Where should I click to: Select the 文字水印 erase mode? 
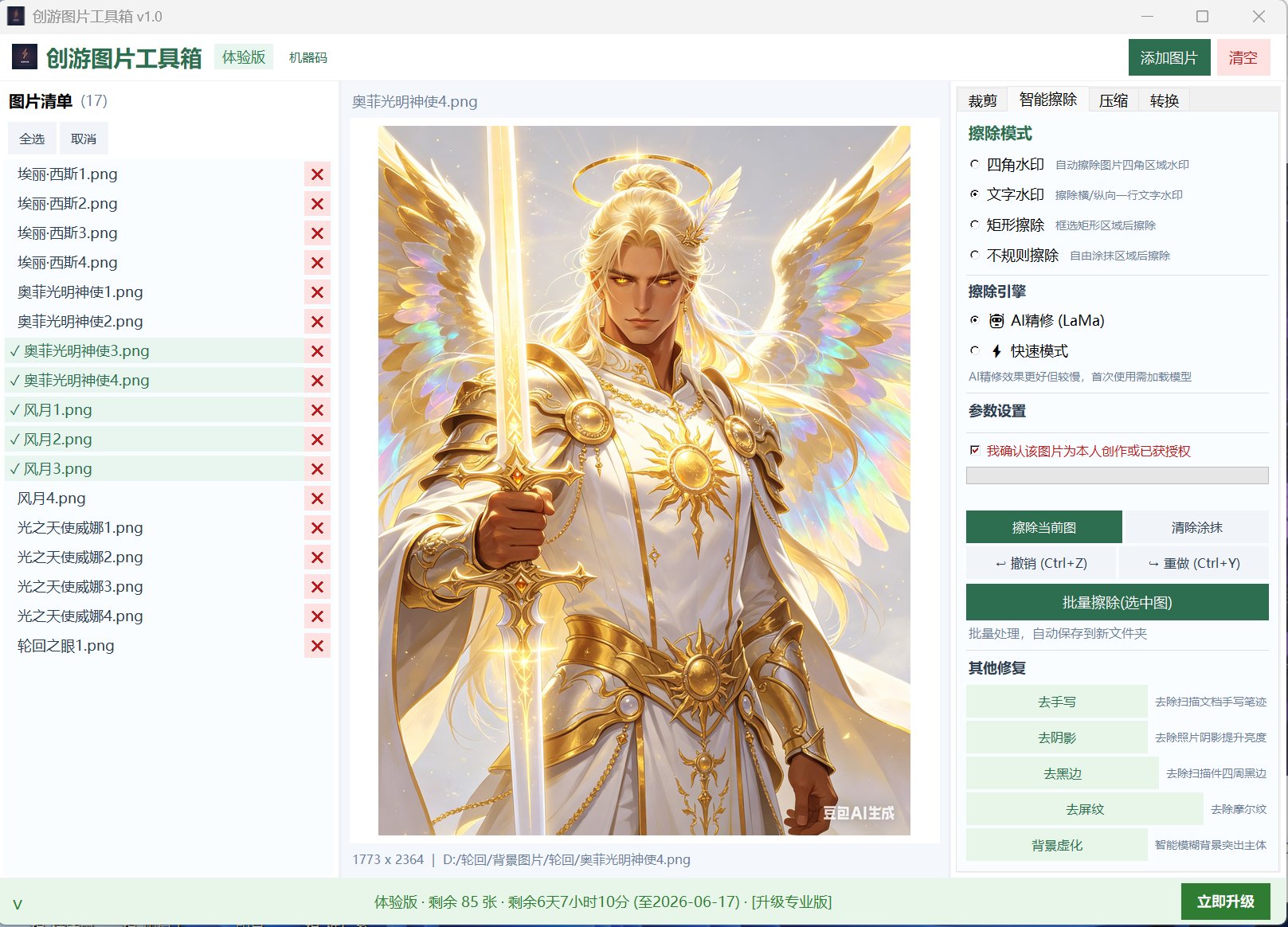click(x=974, y=194)
